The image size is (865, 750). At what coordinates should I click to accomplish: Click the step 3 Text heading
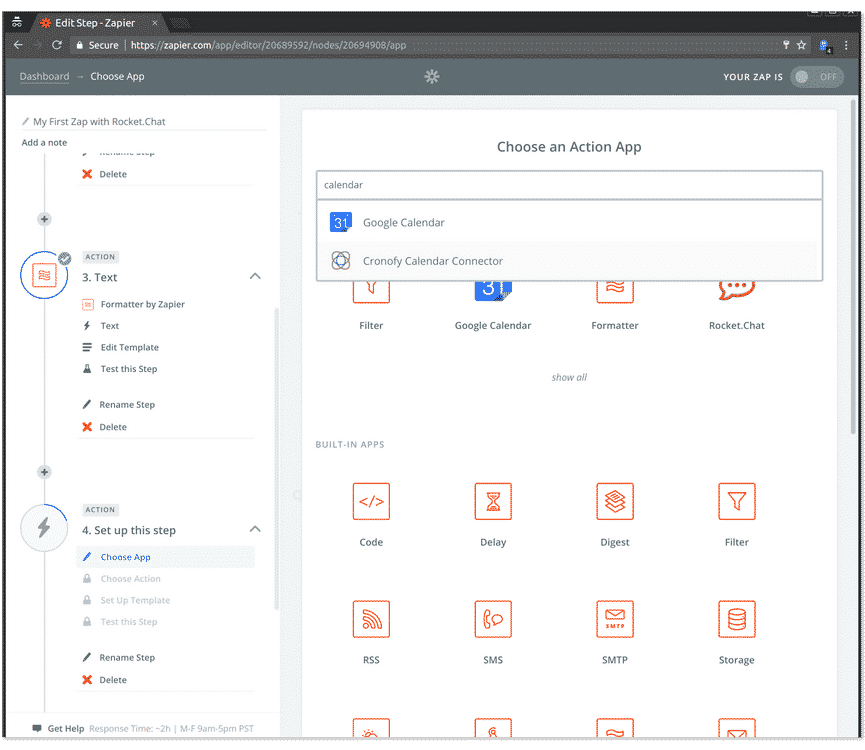(99, 277)
